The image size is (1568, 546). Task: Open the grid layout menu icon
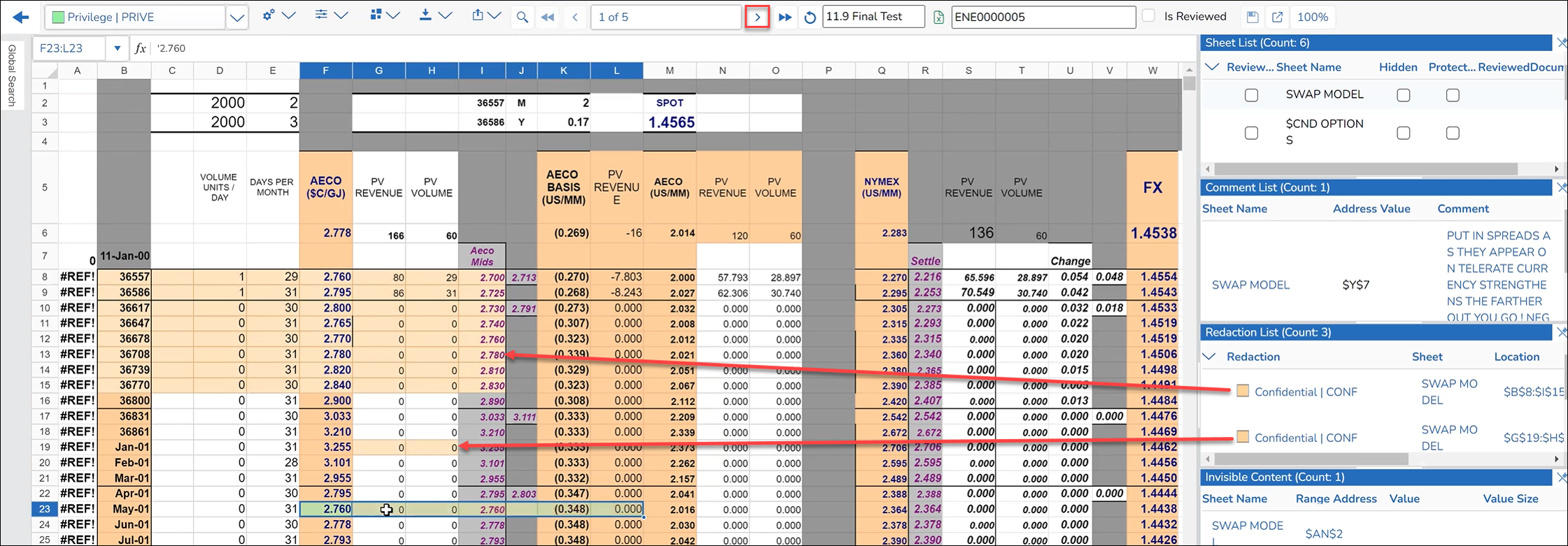376,15
